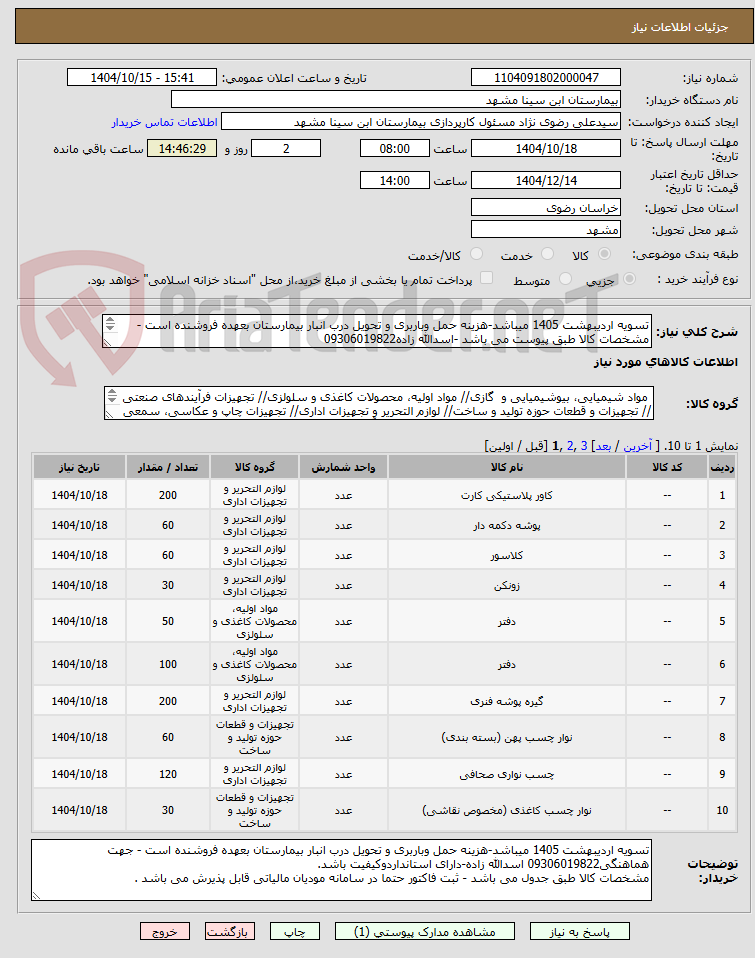Click the چاپ print button
The image size is (755, 958).
294,932
